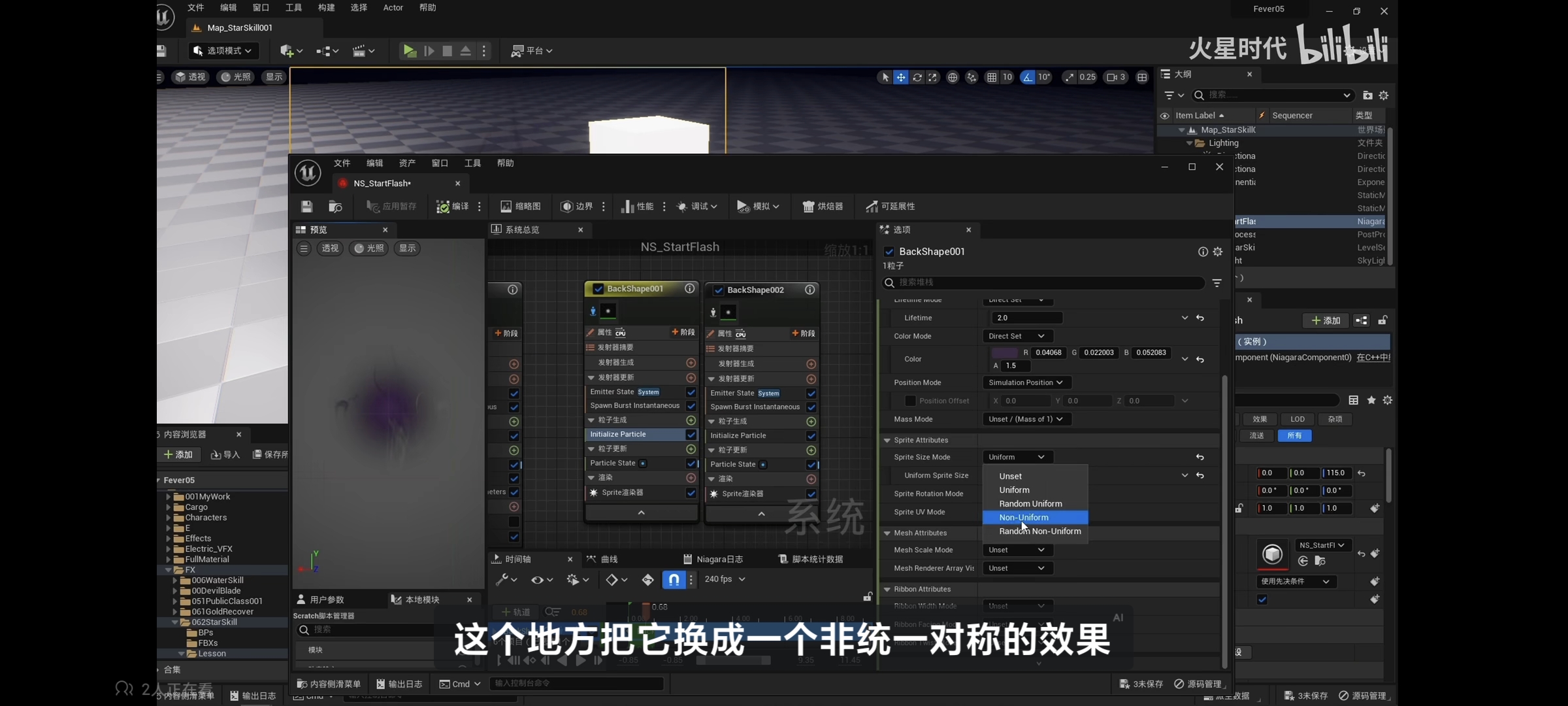Reset Lifetime value with its revert arrow
1568x706 pixels.
[1200, 318]
